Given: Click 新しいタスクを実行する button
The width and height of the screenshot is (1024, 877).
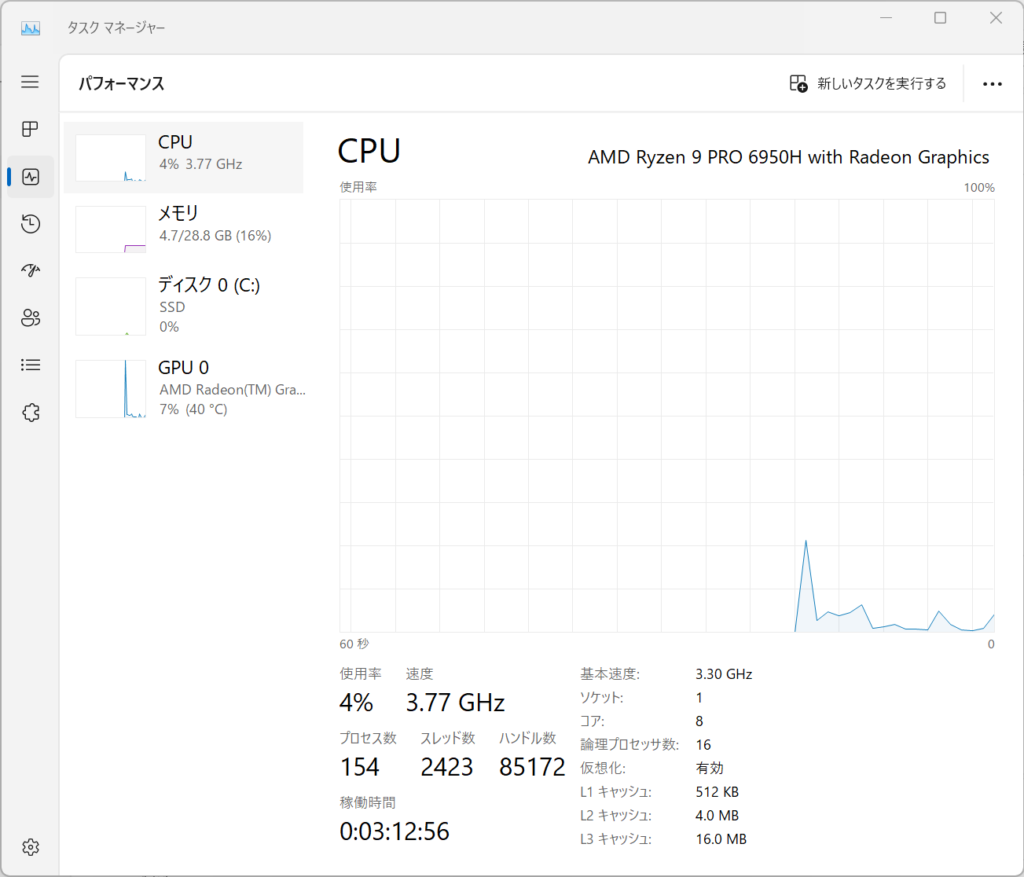Looking at the screenshot, I should pos(867,84).
